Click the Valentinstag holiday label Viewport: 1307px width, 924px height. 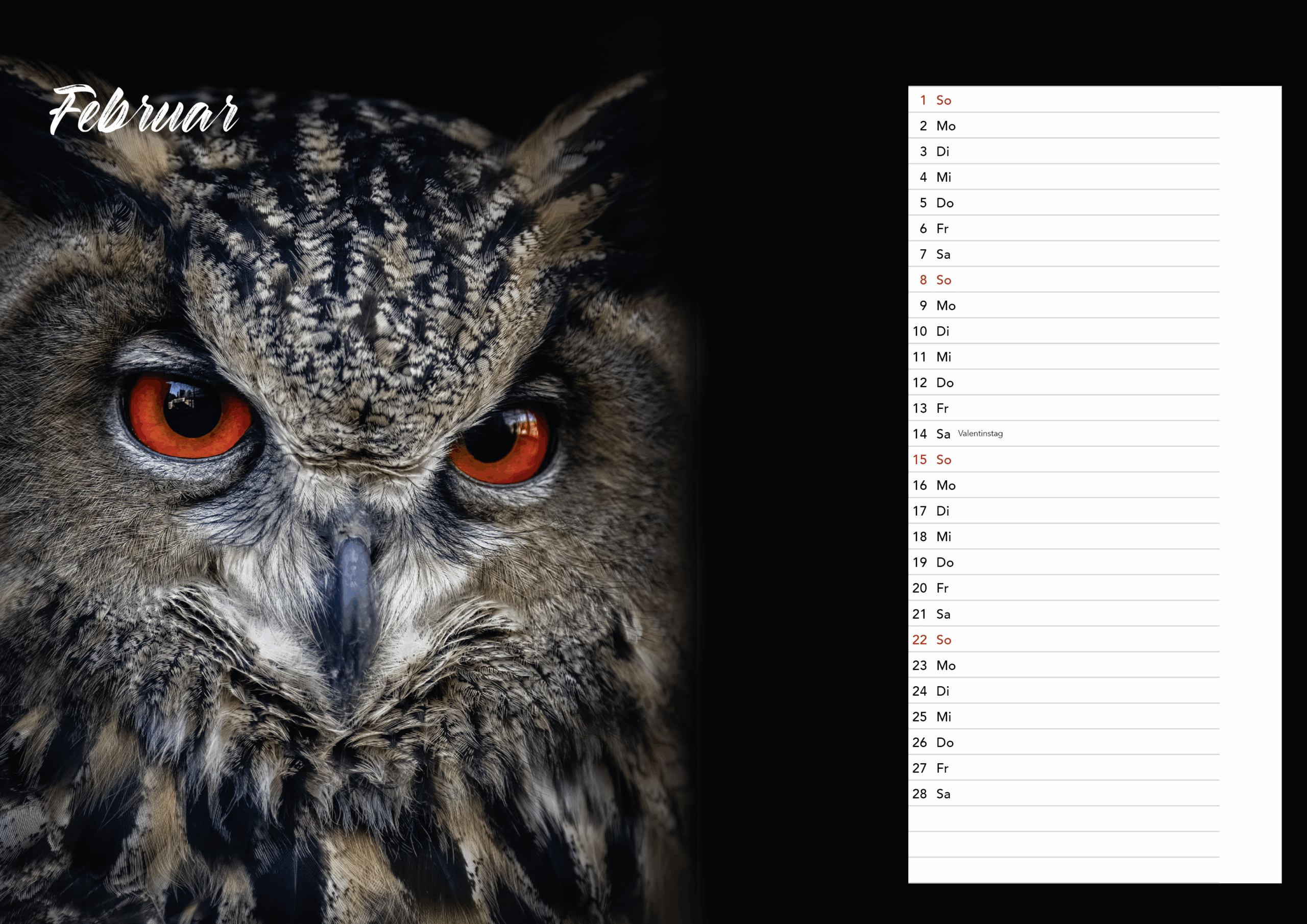pyautogui.click(x=980, y=433)
